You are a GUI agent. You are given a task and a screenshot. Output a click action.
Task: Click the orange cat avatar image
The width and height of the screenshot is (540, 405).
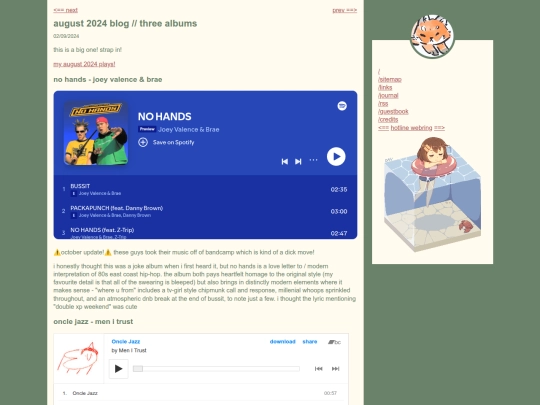(432, 36)
